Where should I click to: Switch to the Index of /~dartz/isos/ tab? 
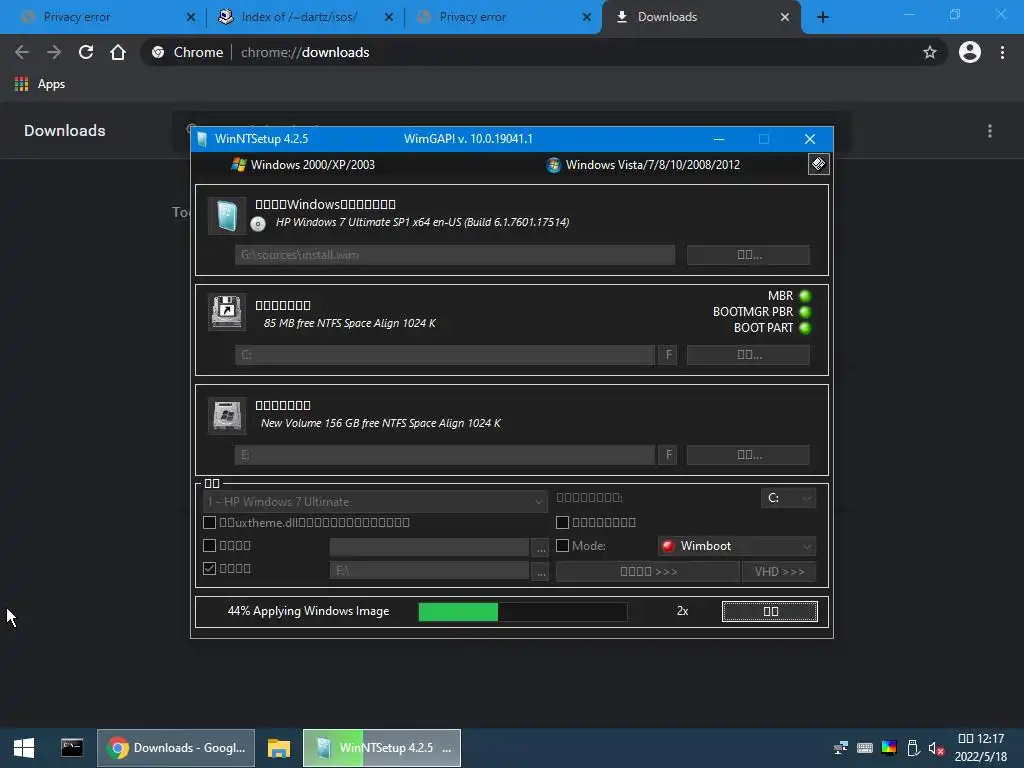[304, 17]
